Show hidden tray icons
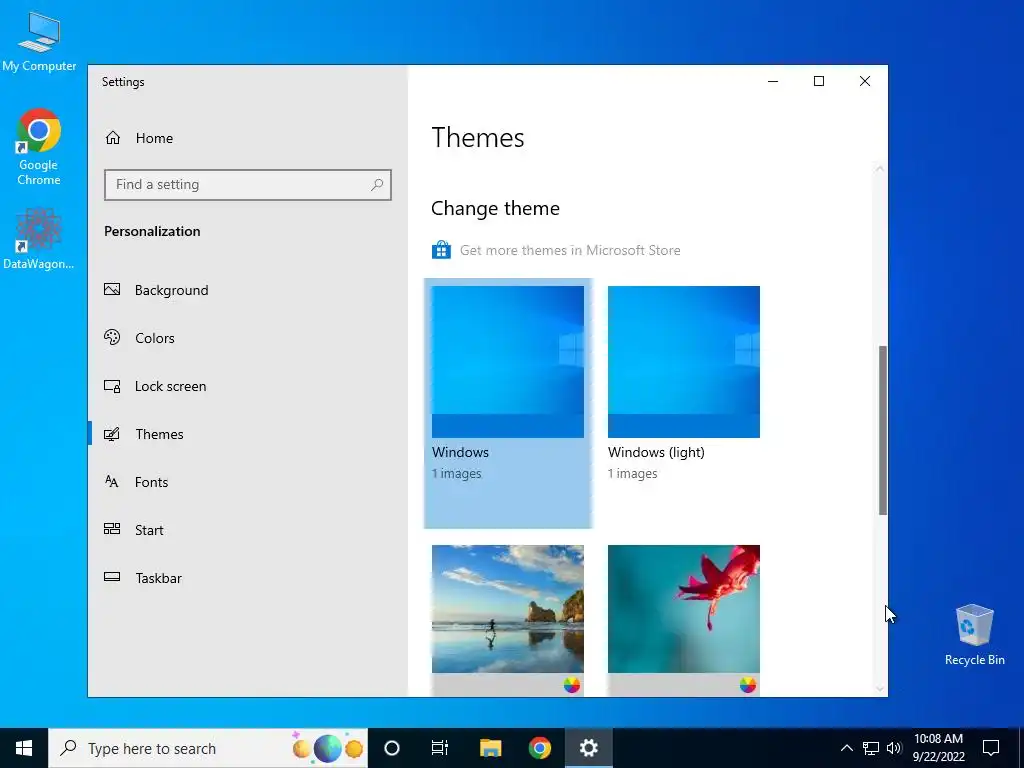 (846, 748)
